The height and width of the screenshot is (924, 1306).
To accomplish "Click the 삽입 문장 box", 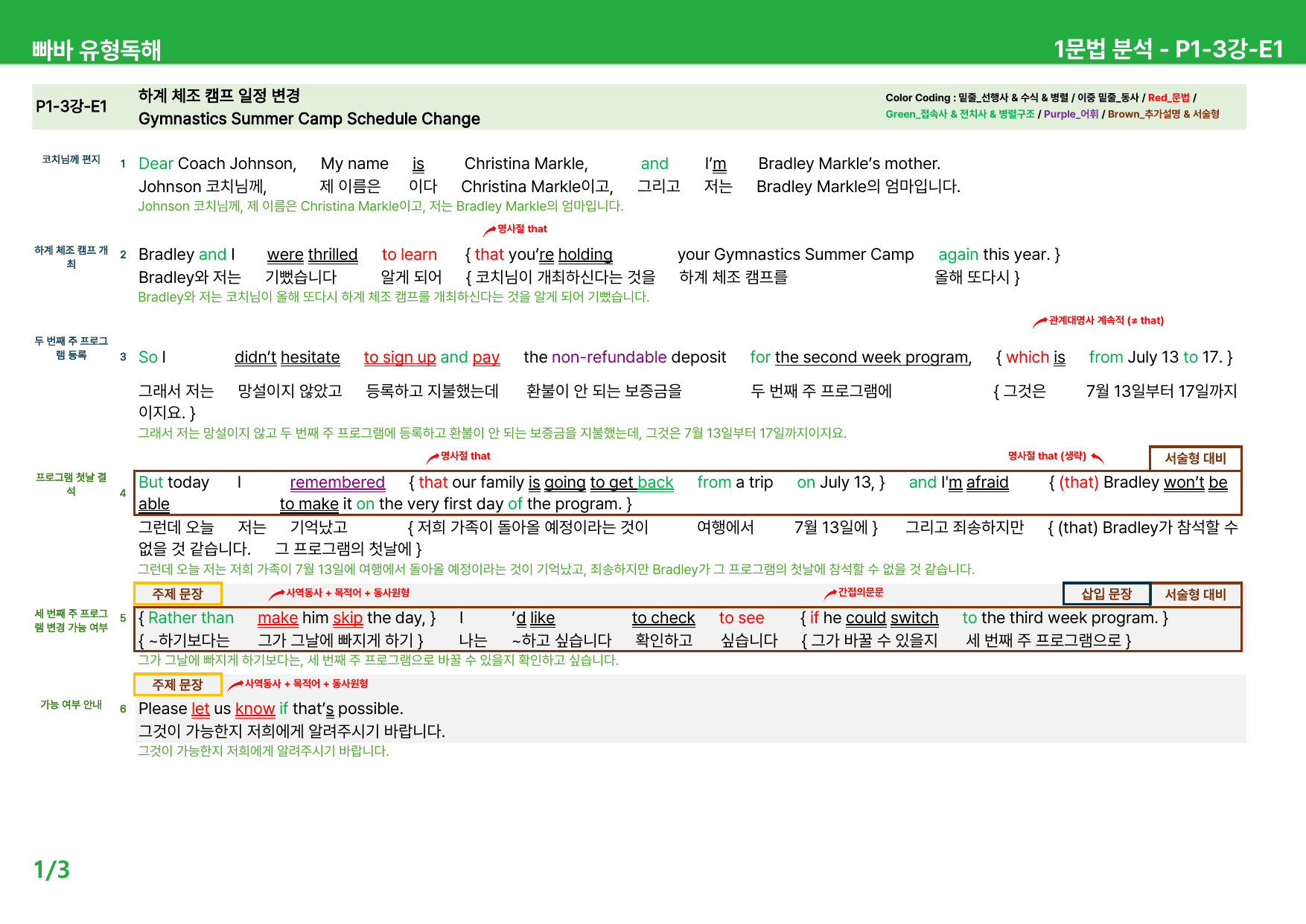I will [1106, 593].
